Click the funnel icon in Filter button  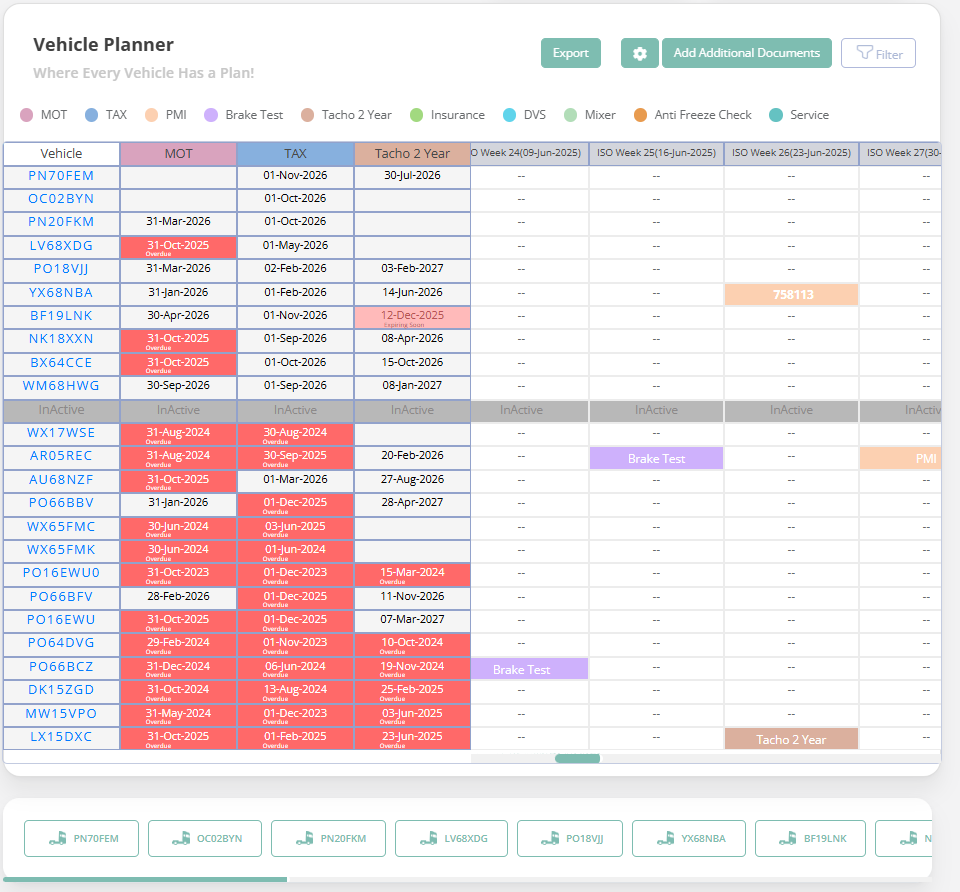(866, 53)
